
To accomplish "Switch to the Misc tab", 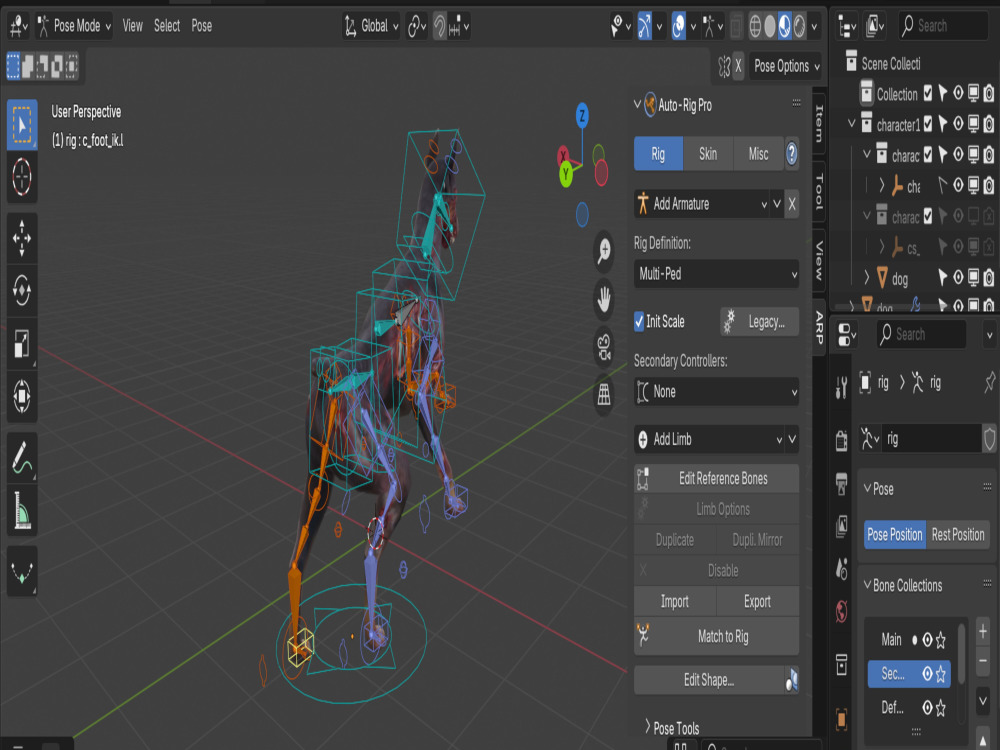I will [x=758, y=154].
